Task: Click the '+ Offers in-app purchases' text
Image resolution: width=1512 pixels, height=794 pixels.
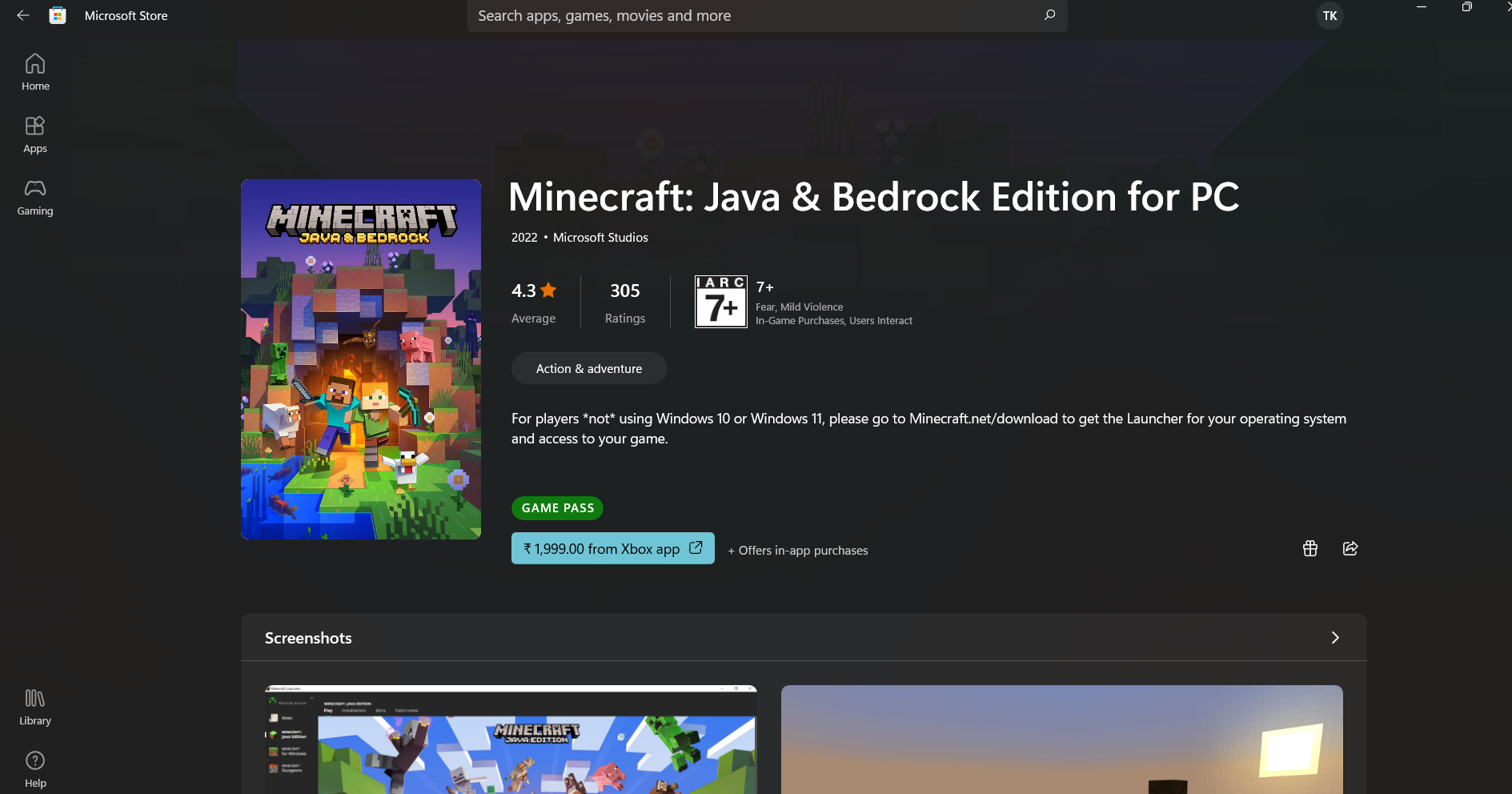Action: point(798,551)
